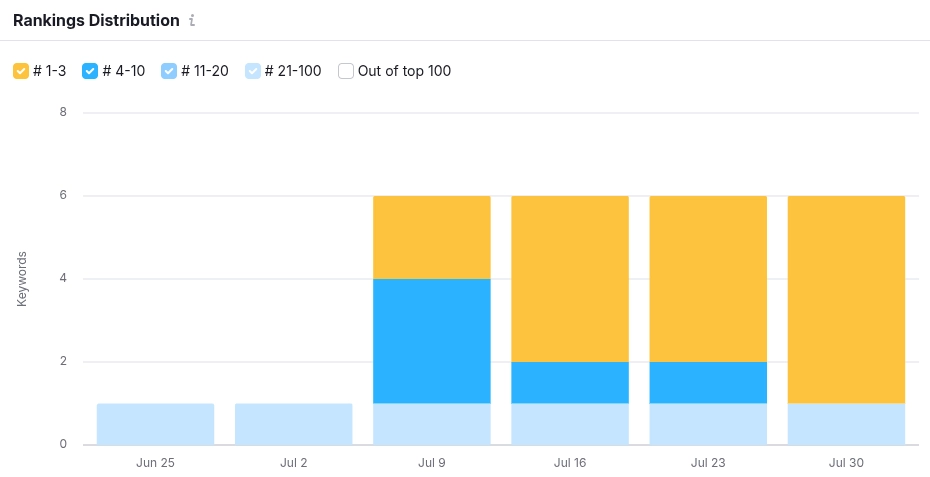Select the light blue segment of Jul 16
930x477 pixels.
tap(569, 424)
